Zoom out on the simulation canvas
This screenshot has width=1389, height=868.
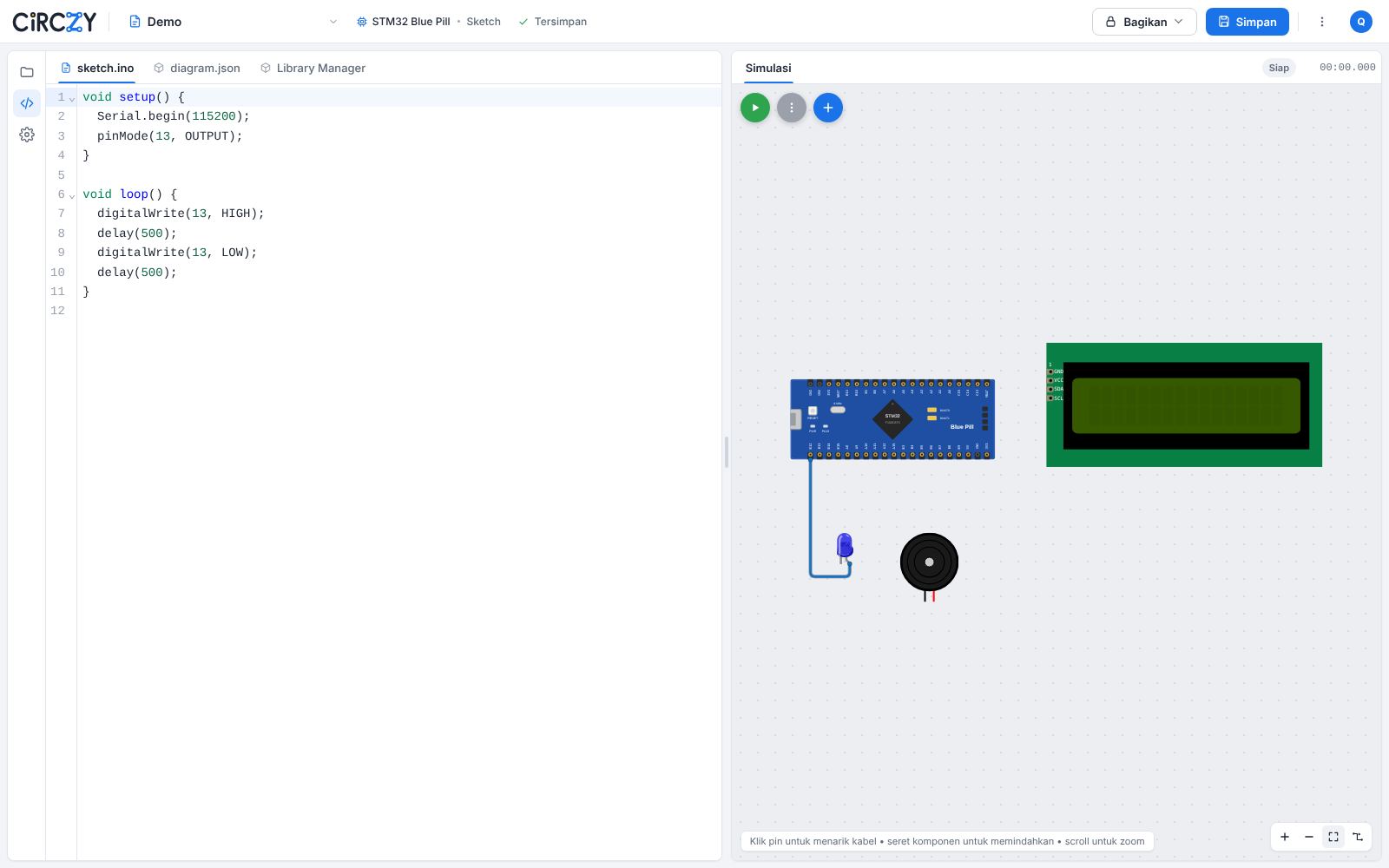(x=1309, y=837)
